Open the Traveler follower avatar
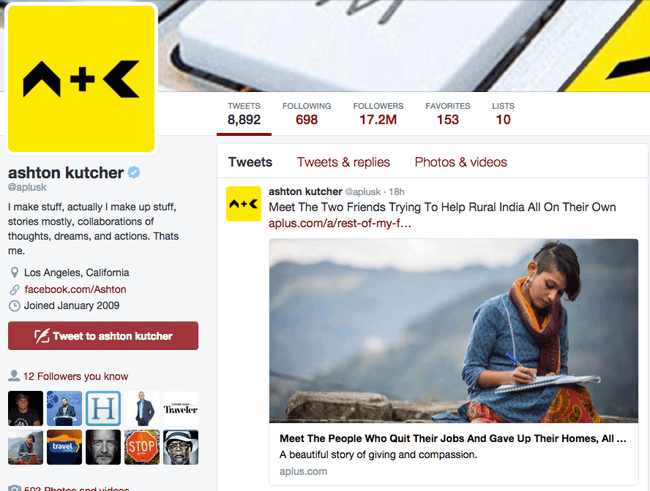 181,408
